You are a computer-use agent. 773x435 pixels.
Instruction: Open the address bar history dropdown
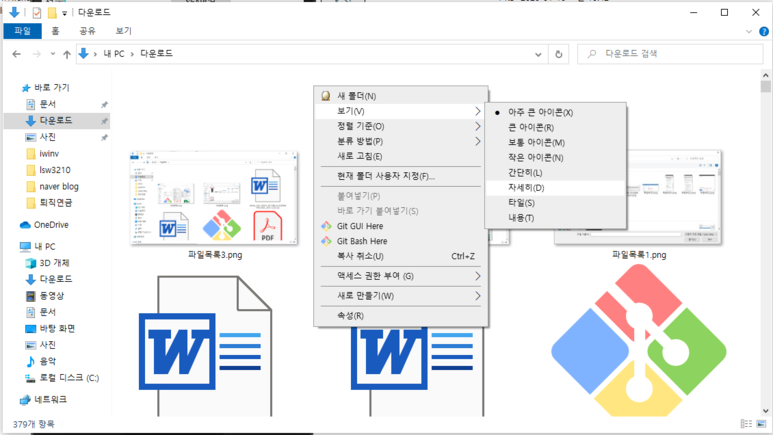[x=538, y=54]
